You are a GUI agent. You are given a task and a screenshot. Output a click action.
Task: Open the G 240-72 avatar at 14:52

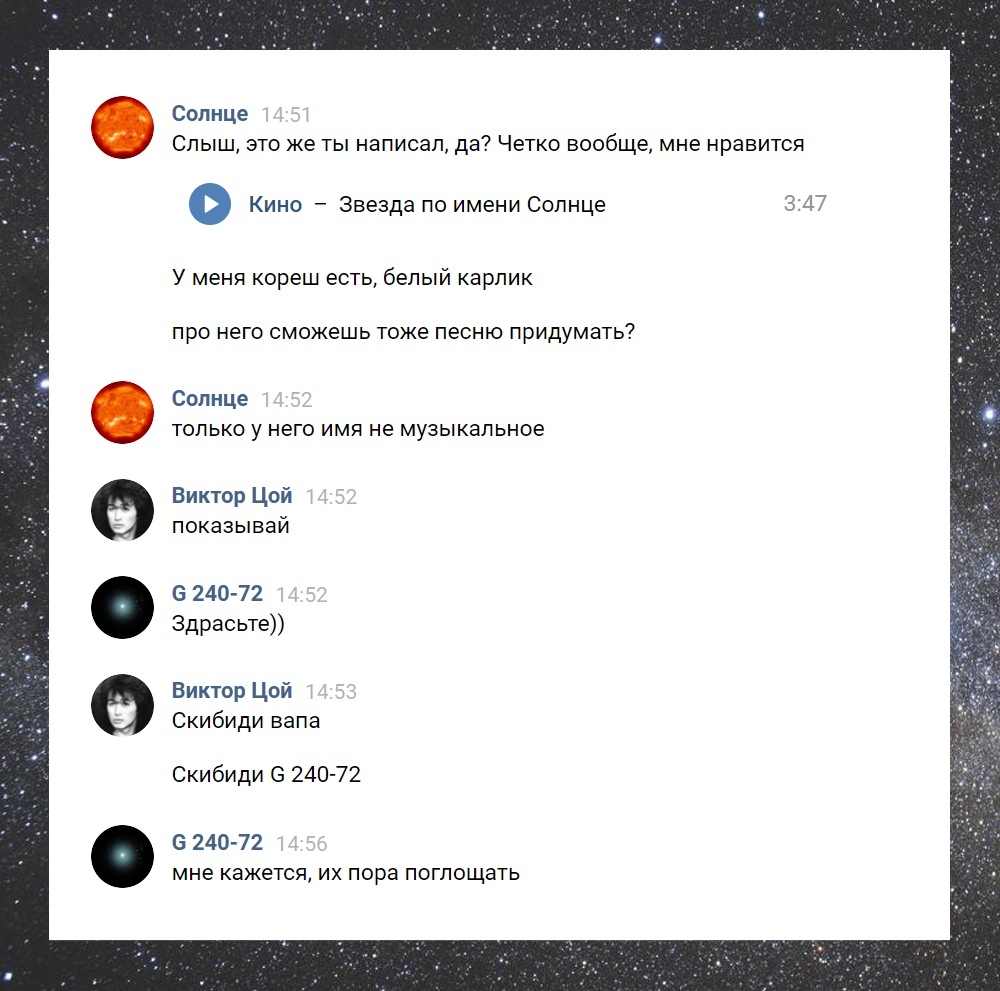[122, 608]
